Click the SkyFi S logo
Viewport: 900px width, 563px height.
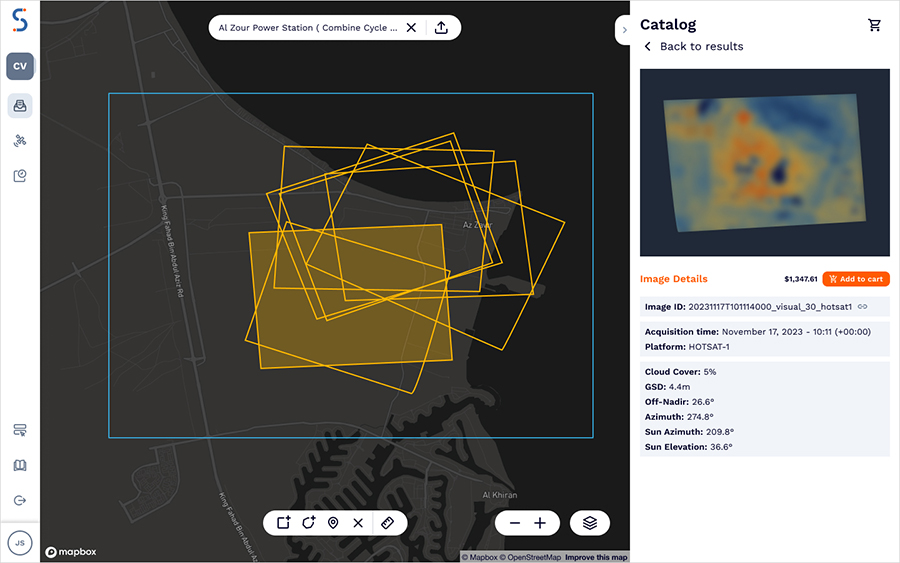click(x=20, y=20)
